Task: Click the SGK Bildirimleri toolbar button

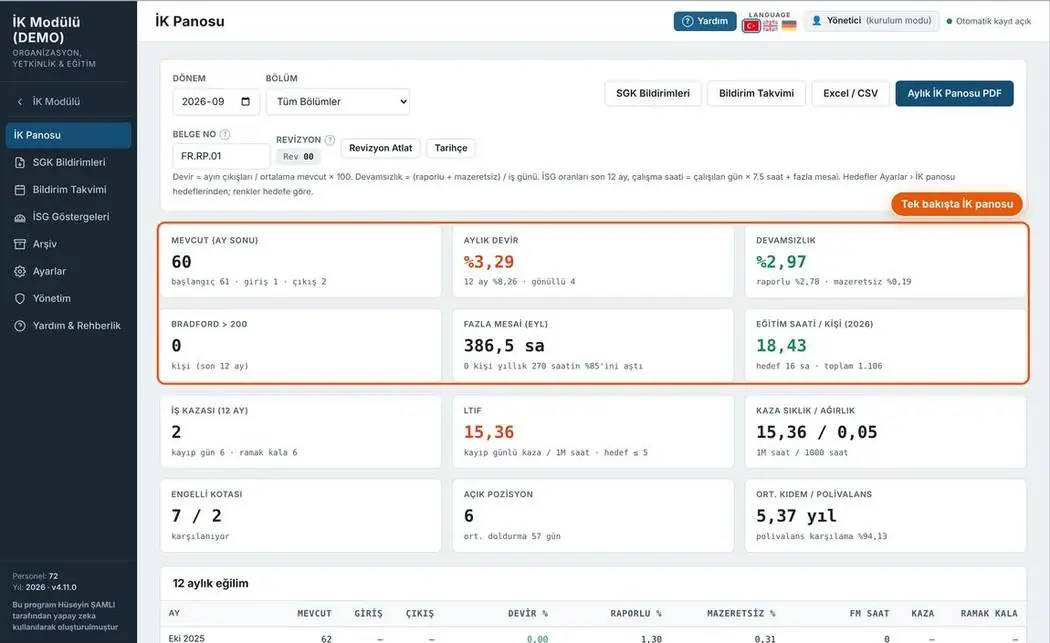Action: pyautogui.click(x=653, y=93)
